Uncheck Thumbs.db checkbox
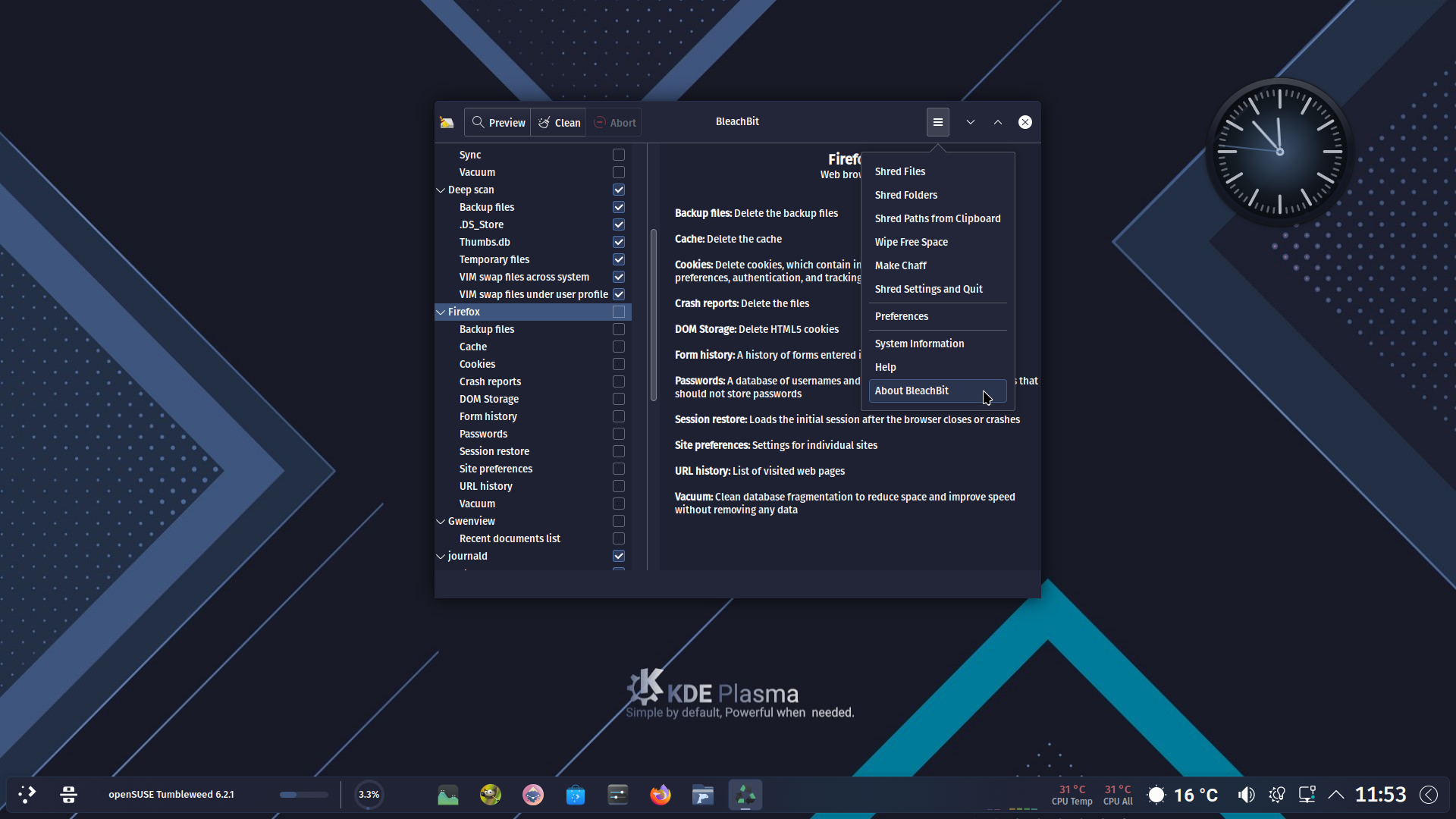This screenshot has height=819, width=1456. click(x=619, y=242)
